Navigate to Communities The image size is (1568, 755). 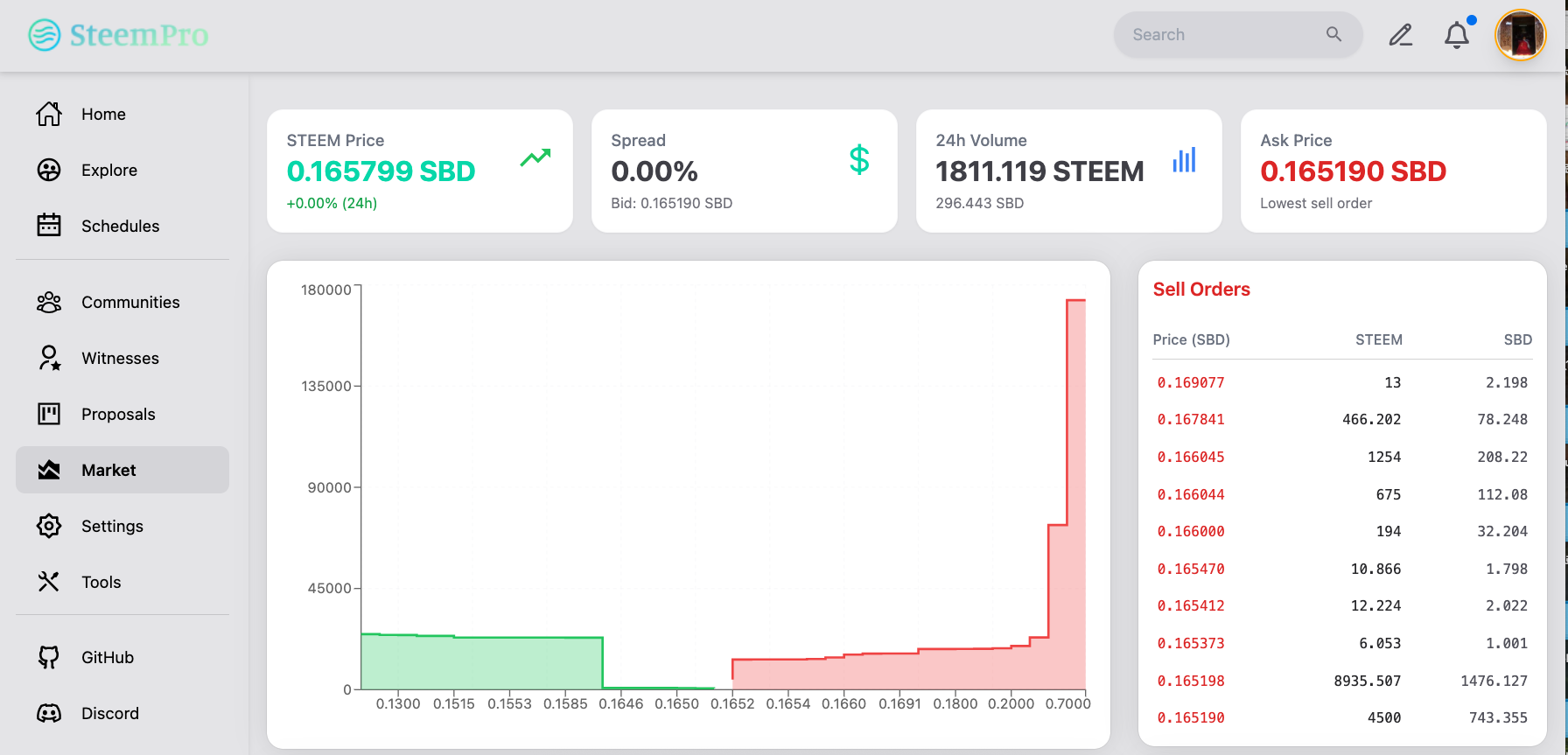click(x=130, y=302)
